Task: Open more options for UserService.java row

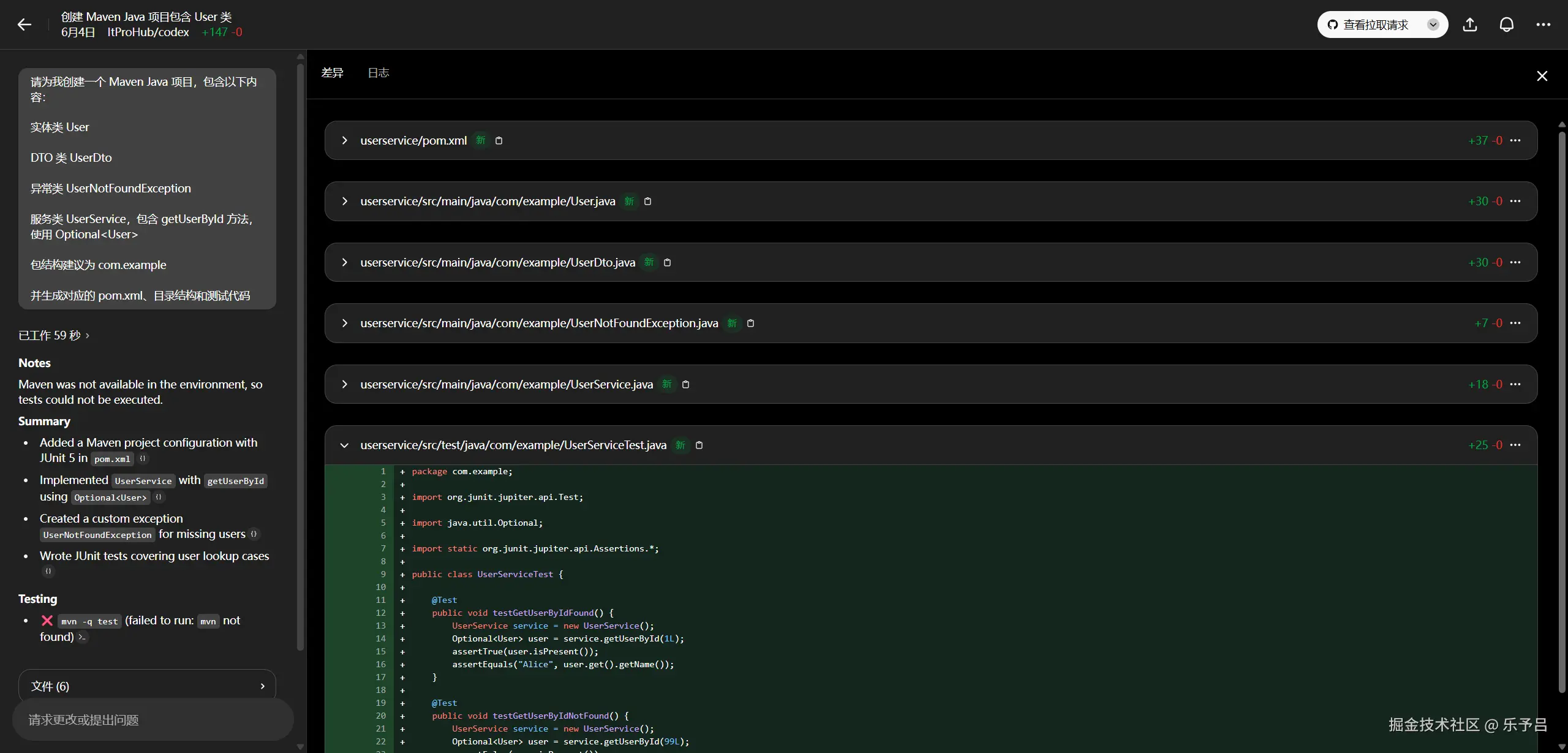Action: pos(1515,384)
